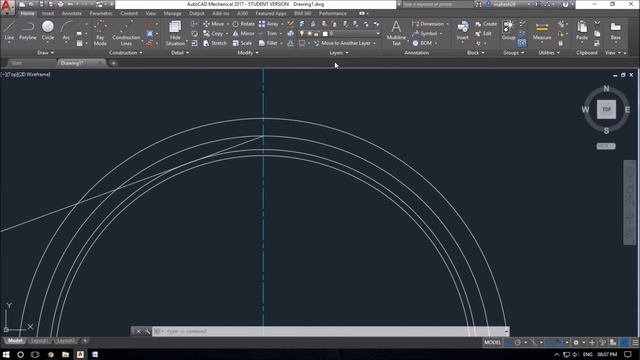Expand the Layers panel

(x=339, y=53)
